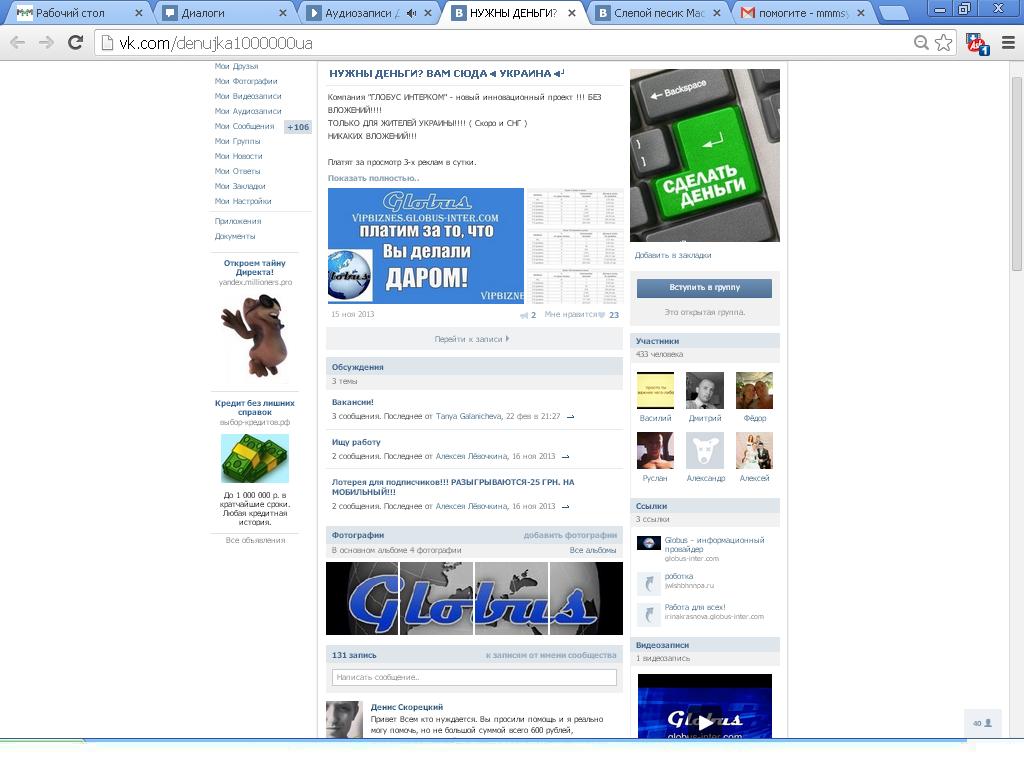
Task: Open Мои Сообщения in left menu
Action: coord(244,126)
